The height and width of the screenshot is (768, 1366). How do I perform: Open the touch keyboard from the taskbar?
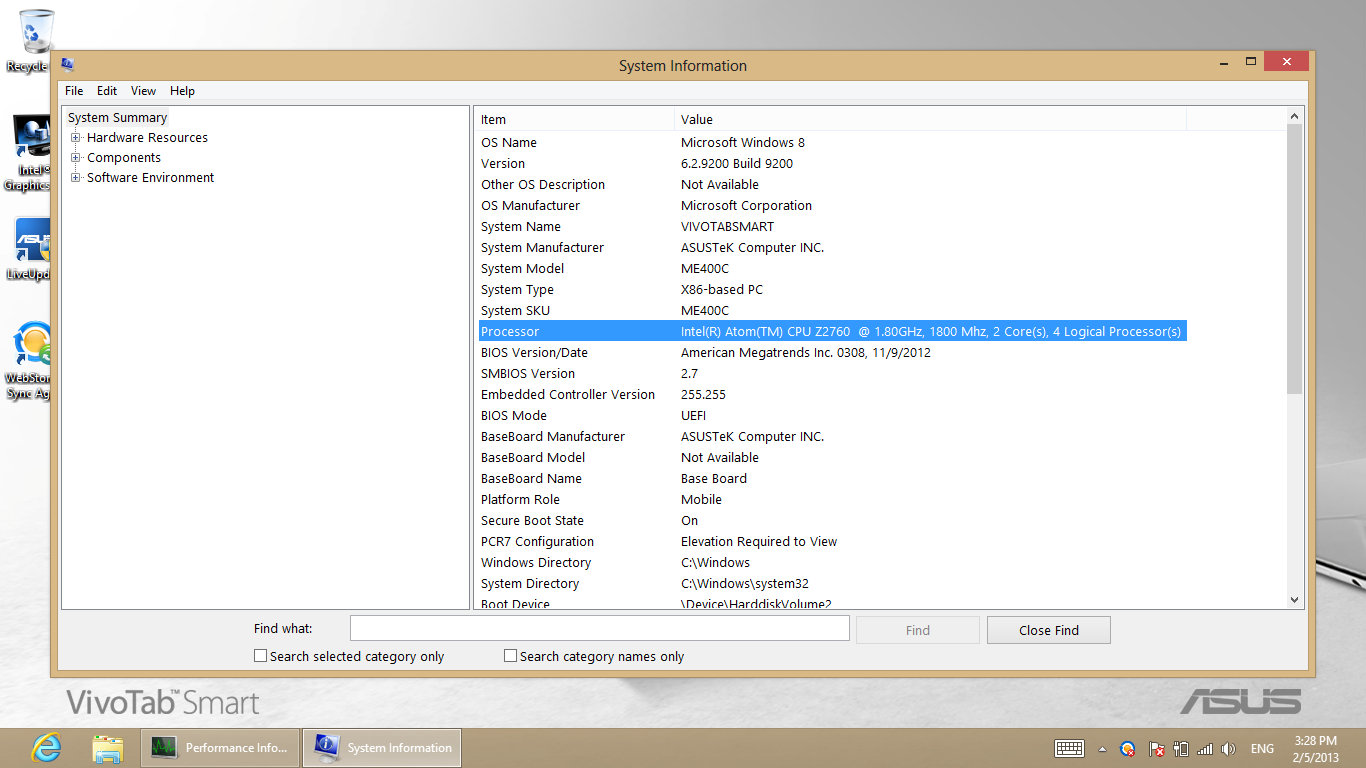pos(1069,748)
